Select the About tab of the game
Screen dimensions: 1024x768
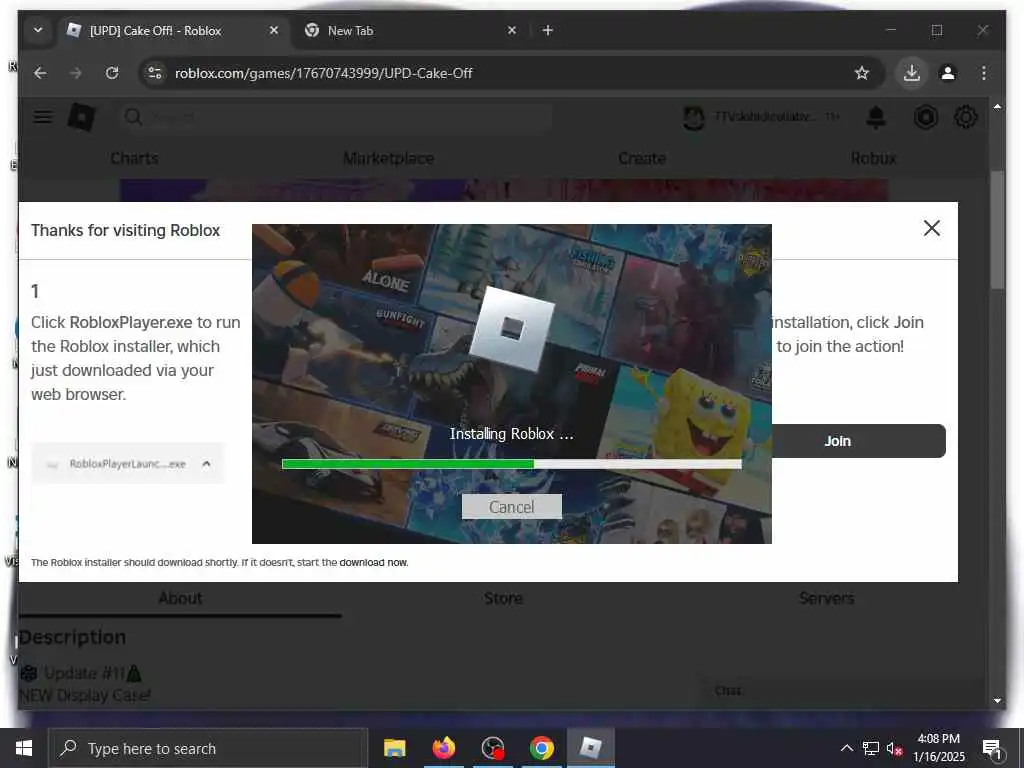click(180, 598)
